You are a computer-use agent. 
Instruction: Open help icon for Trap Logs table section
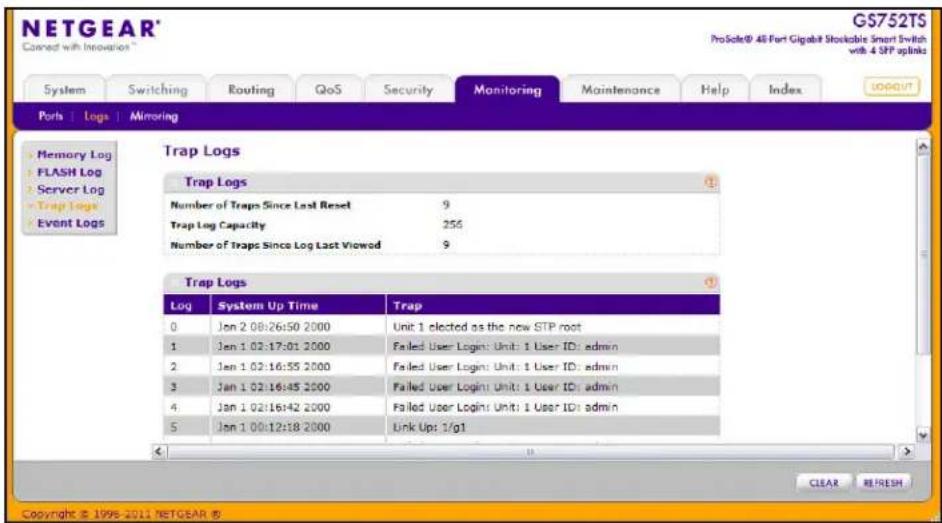tap(710, 282)
